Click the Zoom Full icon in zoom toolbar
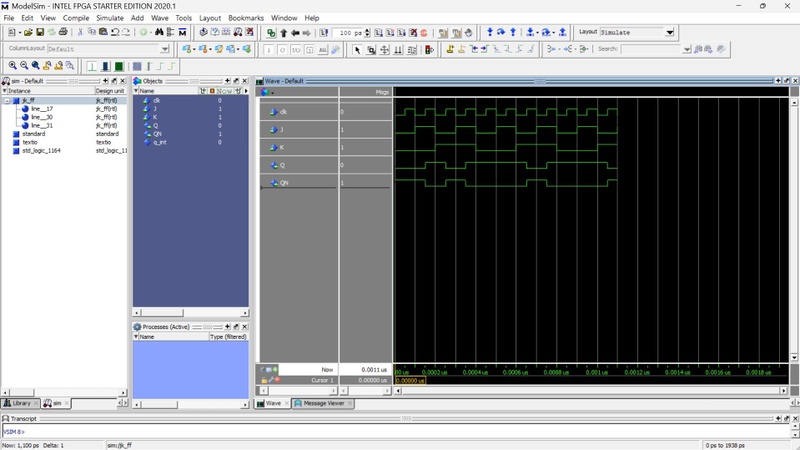800x450 pixels. pyautogui.click(x=35, y=66)
